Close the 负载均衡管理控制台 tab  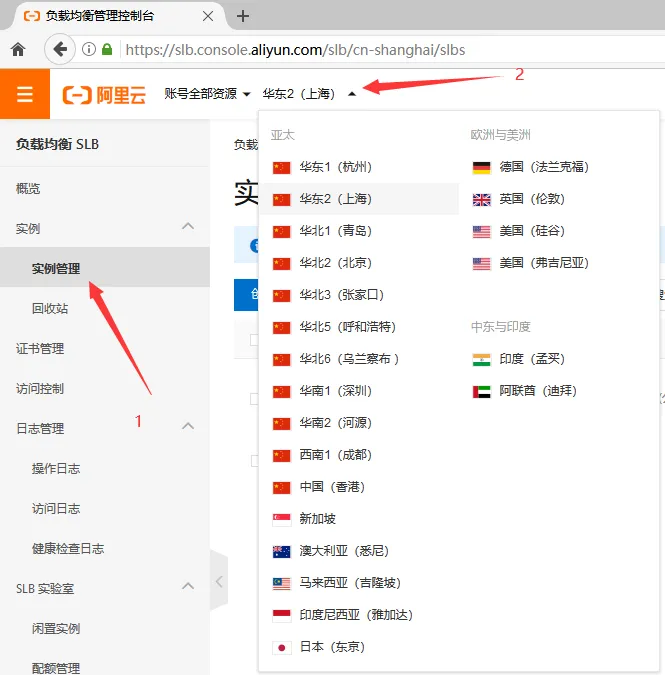click(x=208, y=16)
